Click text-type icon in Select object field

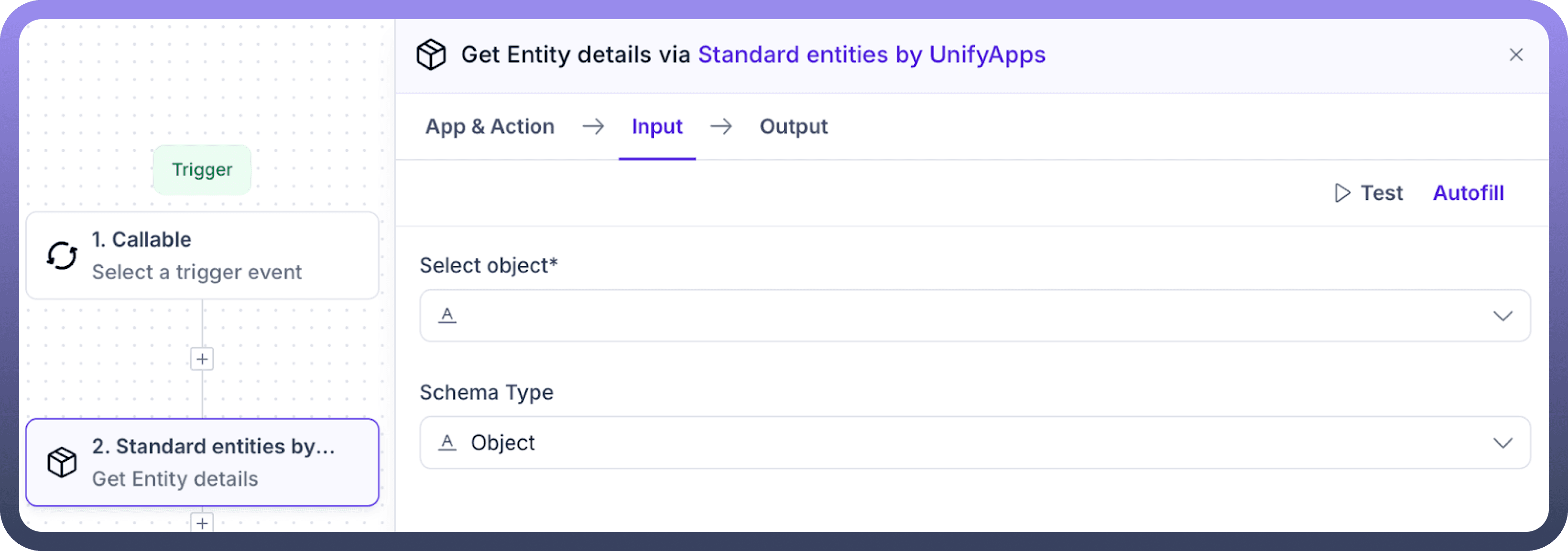pos(447,315)
